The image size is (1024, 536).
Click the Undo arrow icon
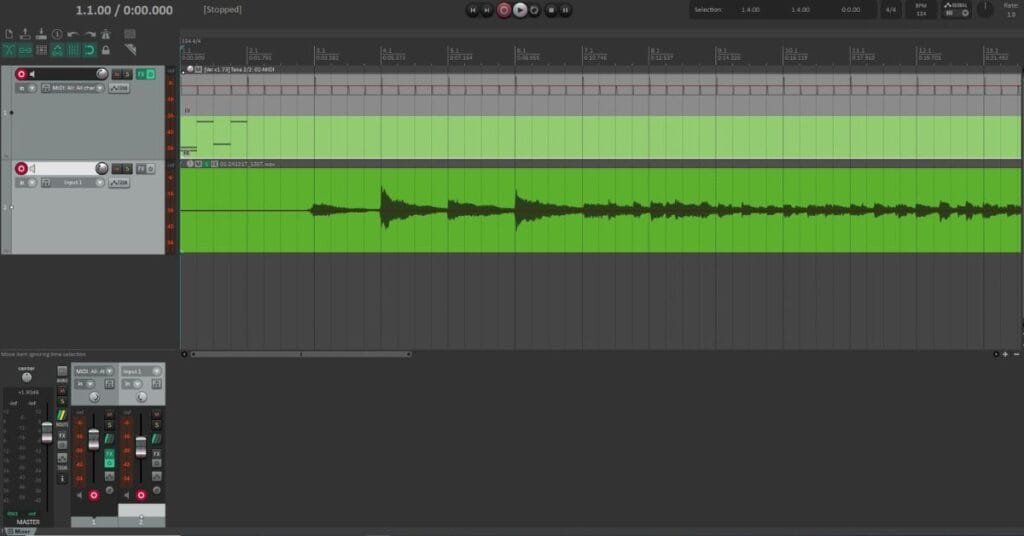point(73,34)
